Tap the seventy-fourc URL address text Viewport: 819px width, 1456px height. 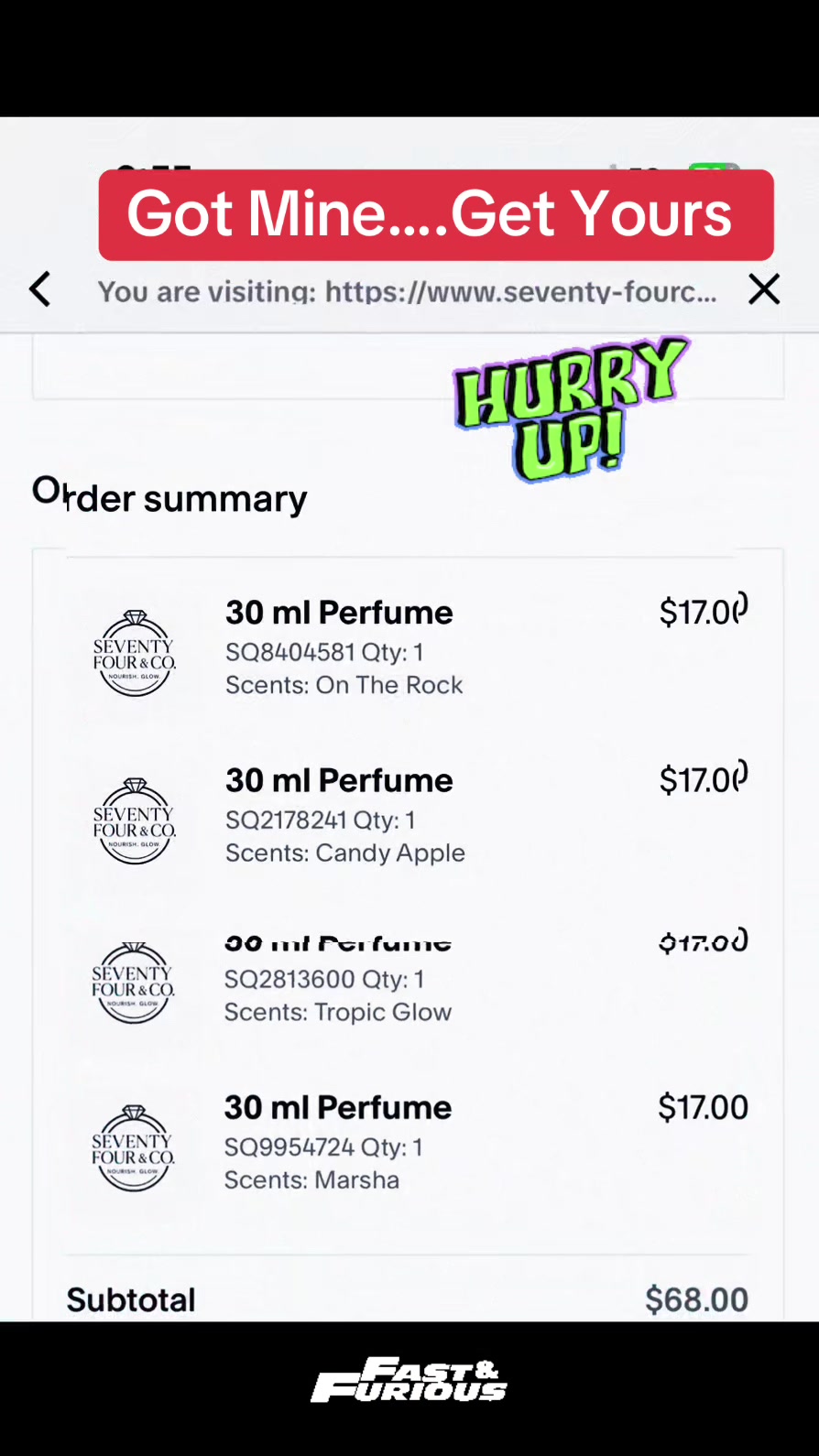pos(408,291)
